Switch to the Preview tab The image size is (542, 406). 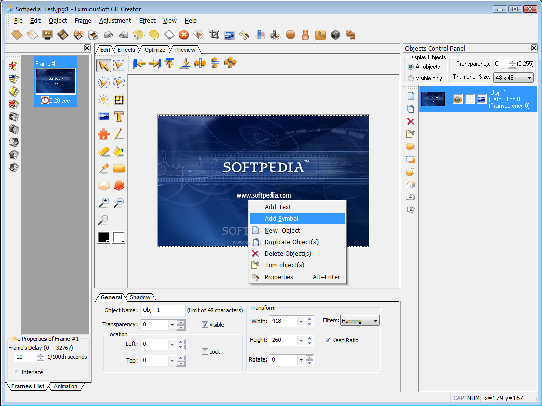(x=185, y=50)
